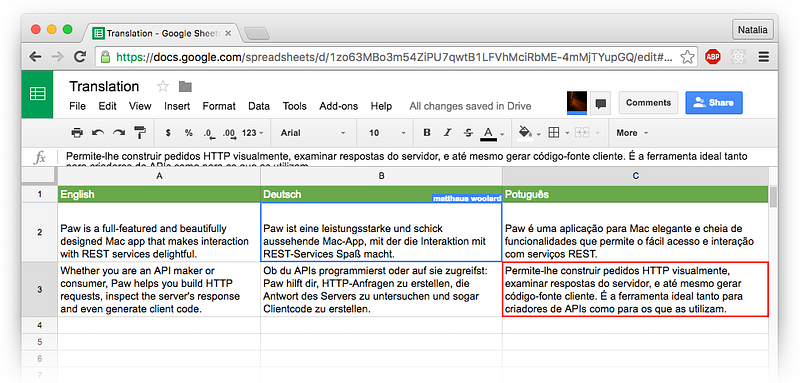Click the select-all corner box
The height and width of the screenshot is (383, 800).
point(39,176)
